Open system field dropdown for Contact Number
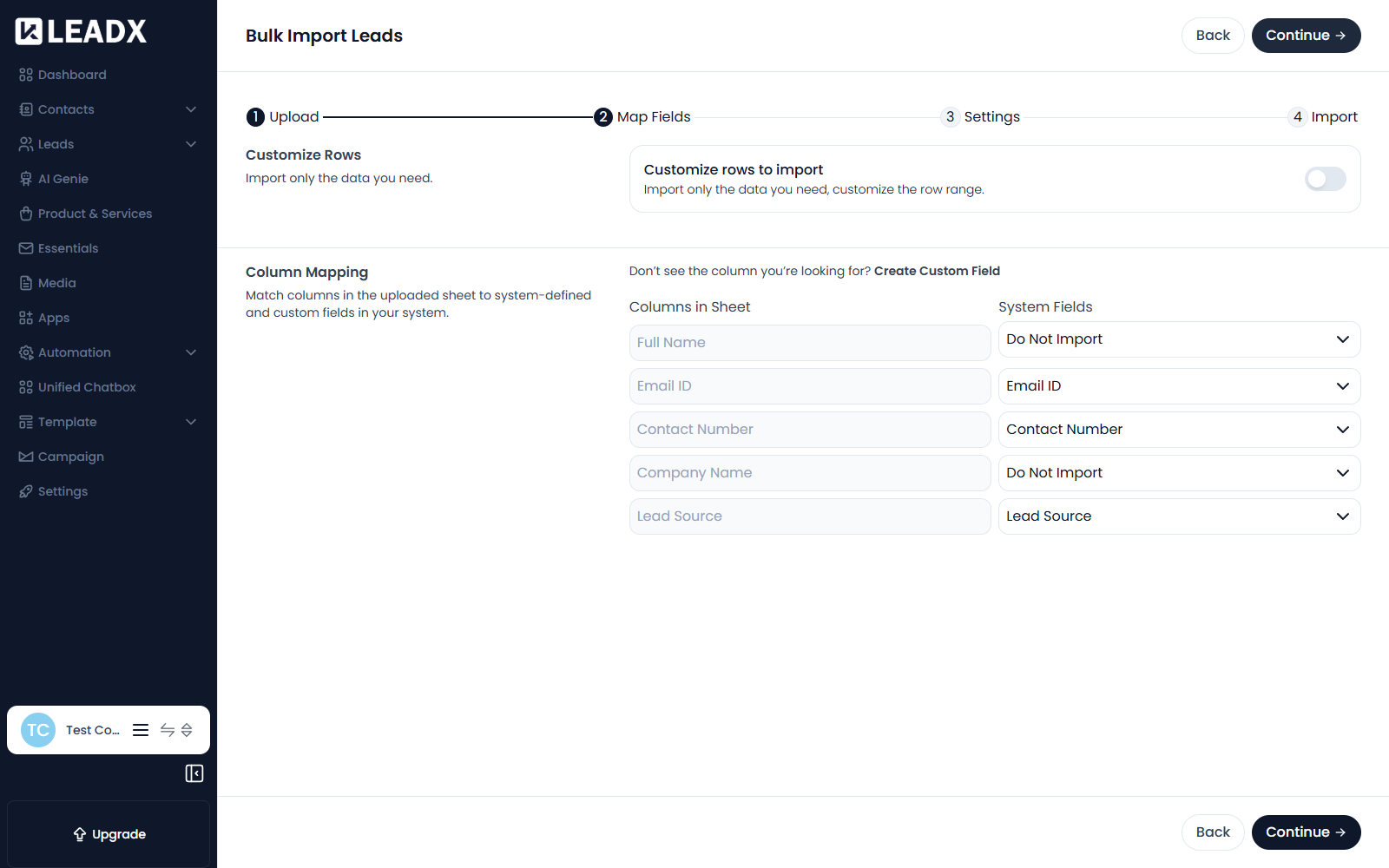Screen dimensions: 1389x868 pyautogui.click(x=1179, y=430)
